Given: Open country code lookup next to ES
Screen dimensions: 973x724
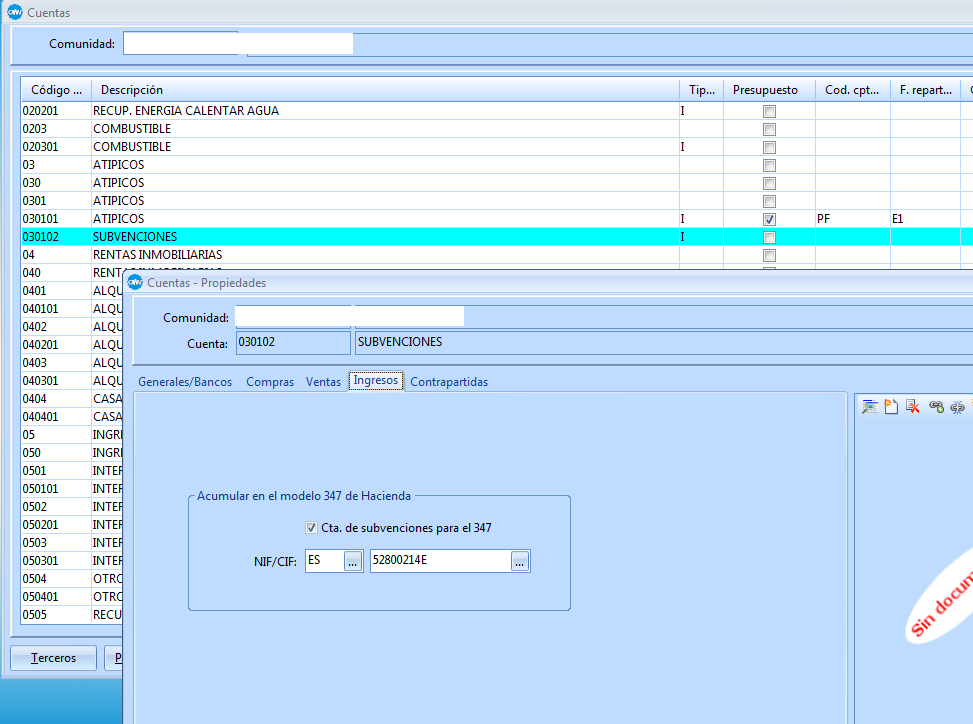Looking at the screenshot, I should pos(352,562).
